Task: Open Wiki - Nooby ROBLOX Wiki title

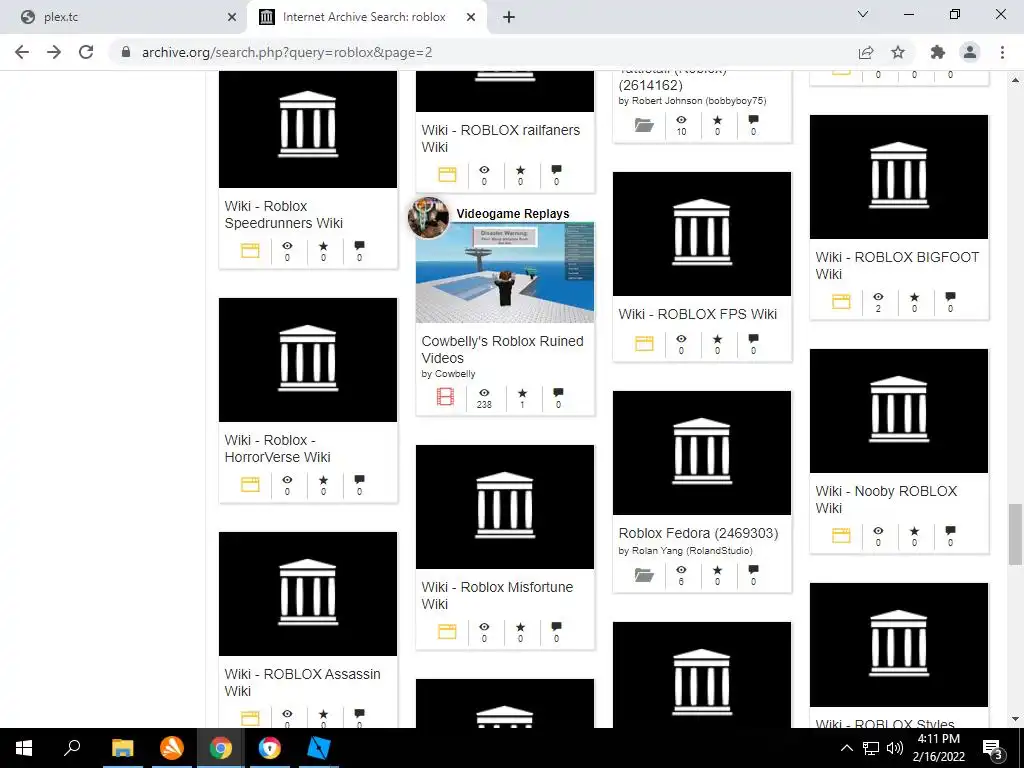Action: click(886, 499)
